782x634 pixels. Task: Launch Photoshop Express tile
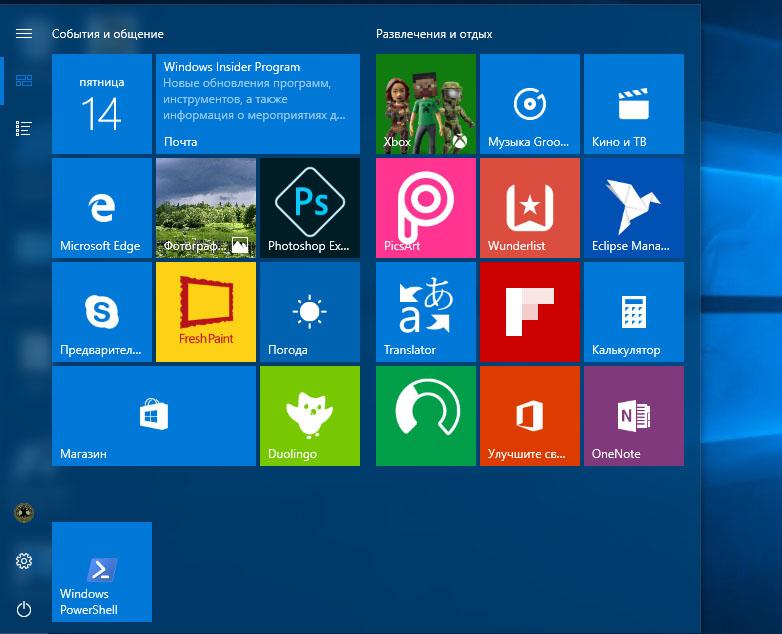point(310,208)
